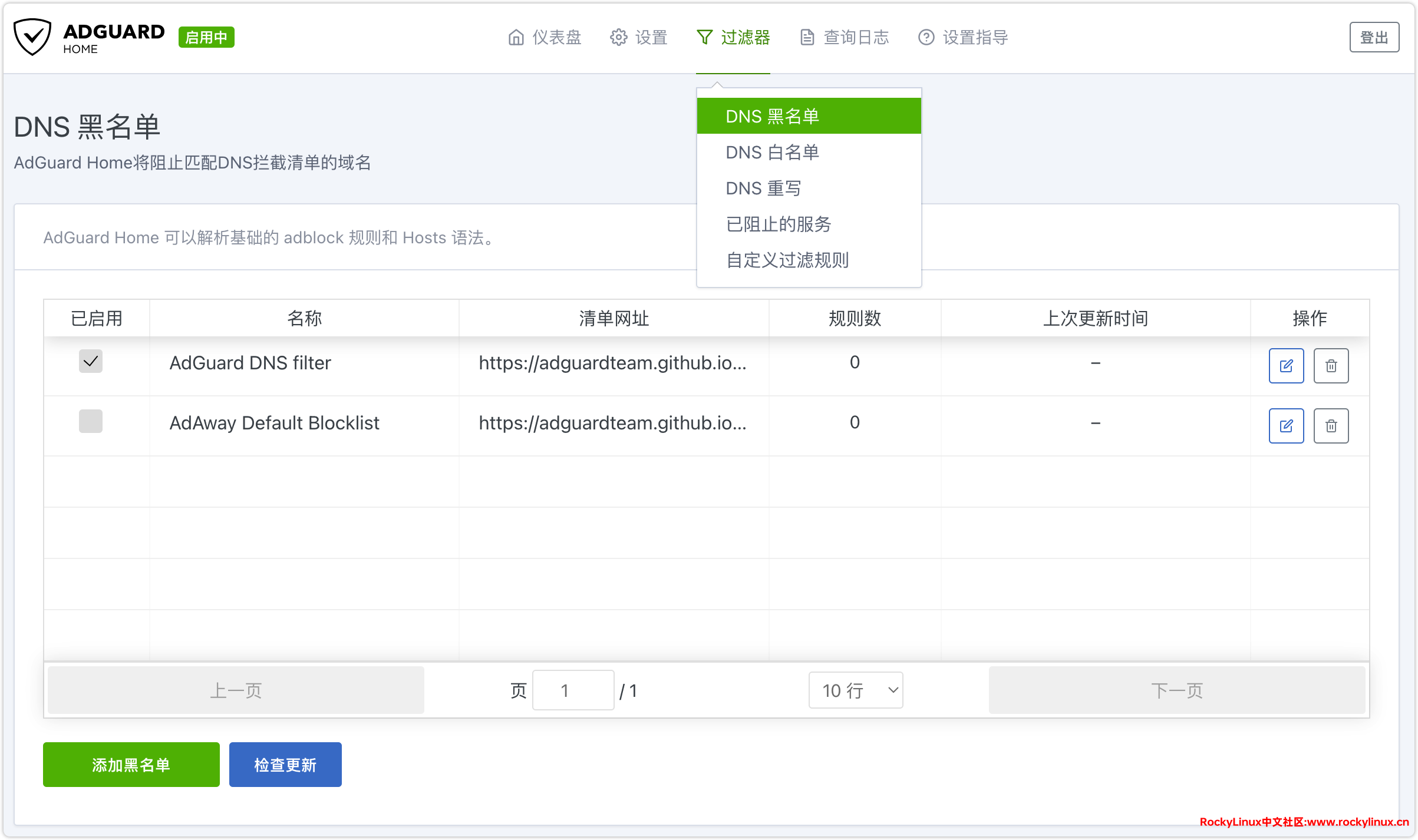Image resolution: width=1418 pixels, height=840 pixels.
Task: Edit the AdAway Default Blocklist entry
Action: [1286, 426]
